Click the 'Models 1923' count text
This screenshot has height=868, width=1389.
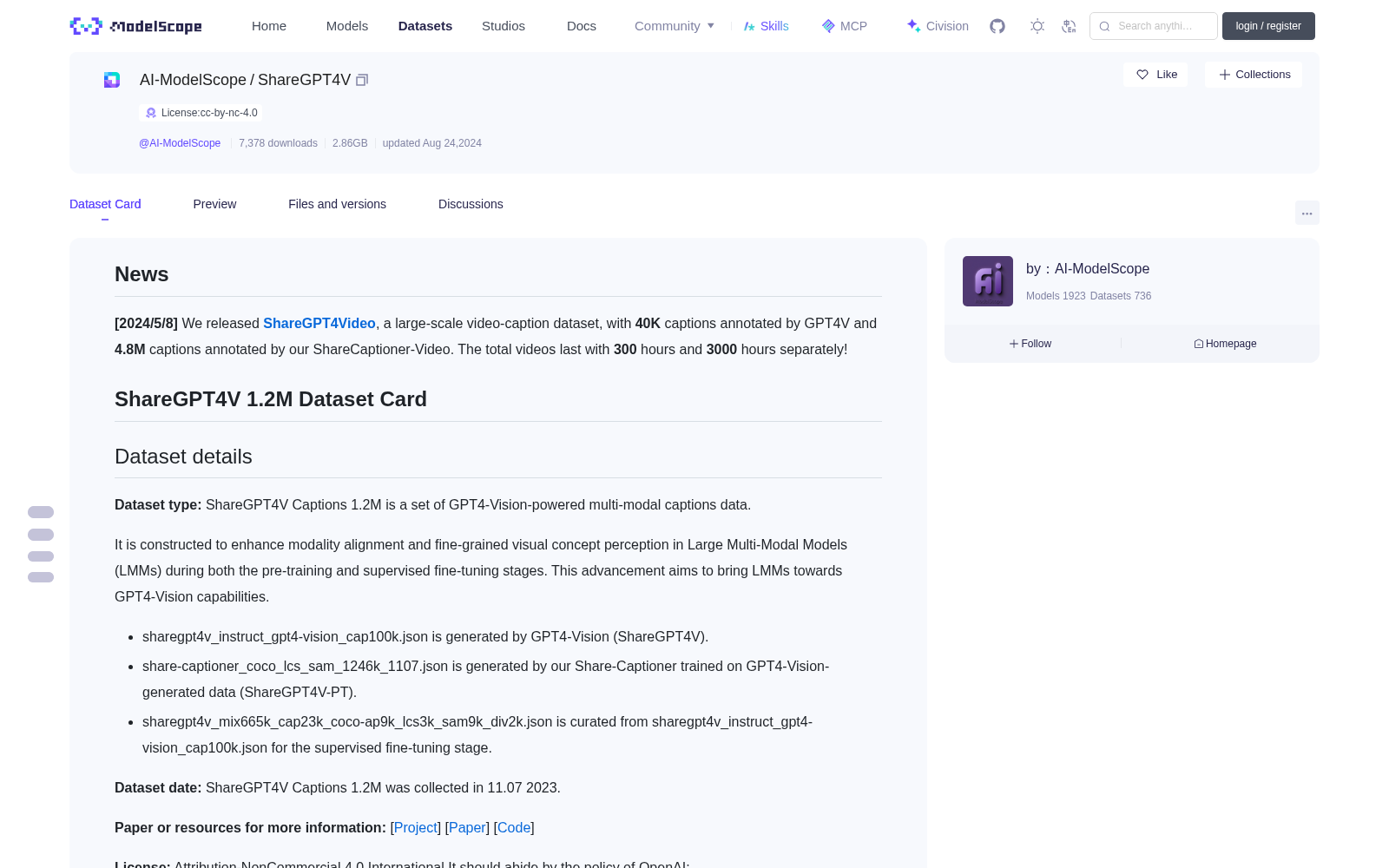(x=1056, y=296)
